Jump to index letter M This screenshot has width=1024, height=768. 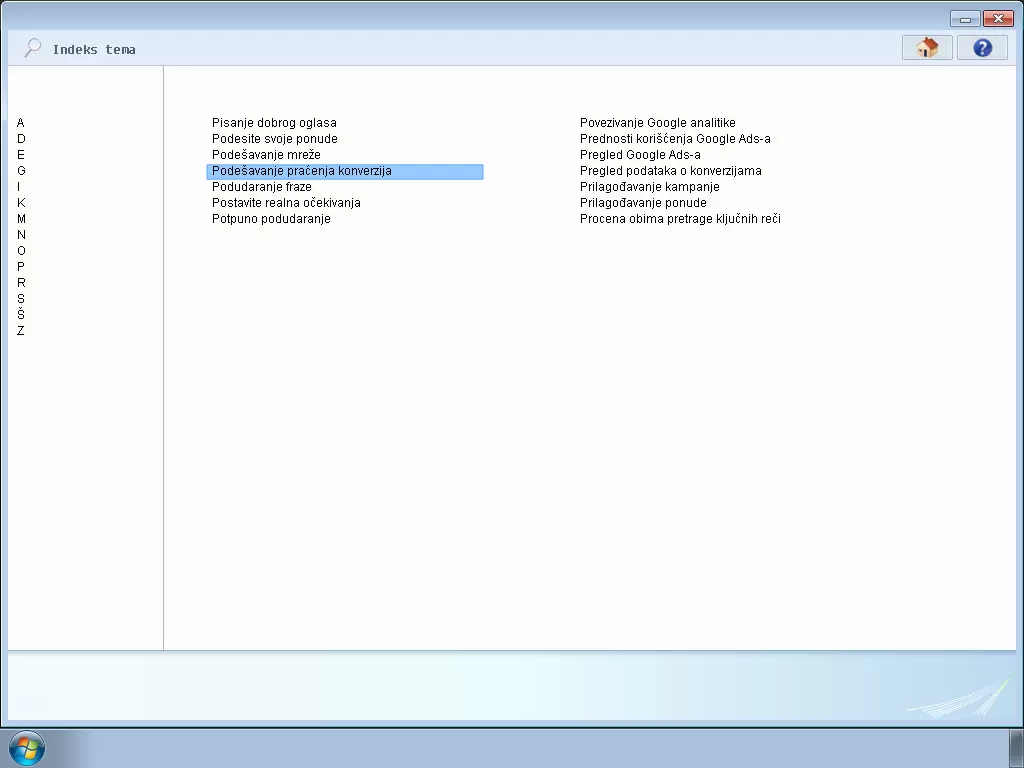22,219
